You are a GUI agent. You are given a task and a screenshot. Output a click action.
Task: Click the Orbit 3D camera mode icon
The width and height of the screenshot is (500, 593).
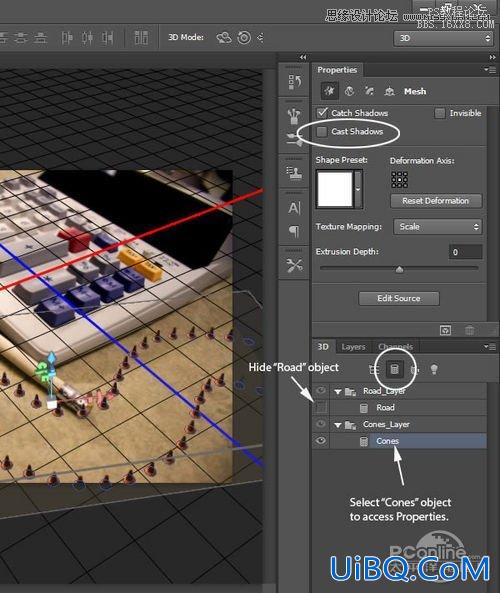coord(224,38)
